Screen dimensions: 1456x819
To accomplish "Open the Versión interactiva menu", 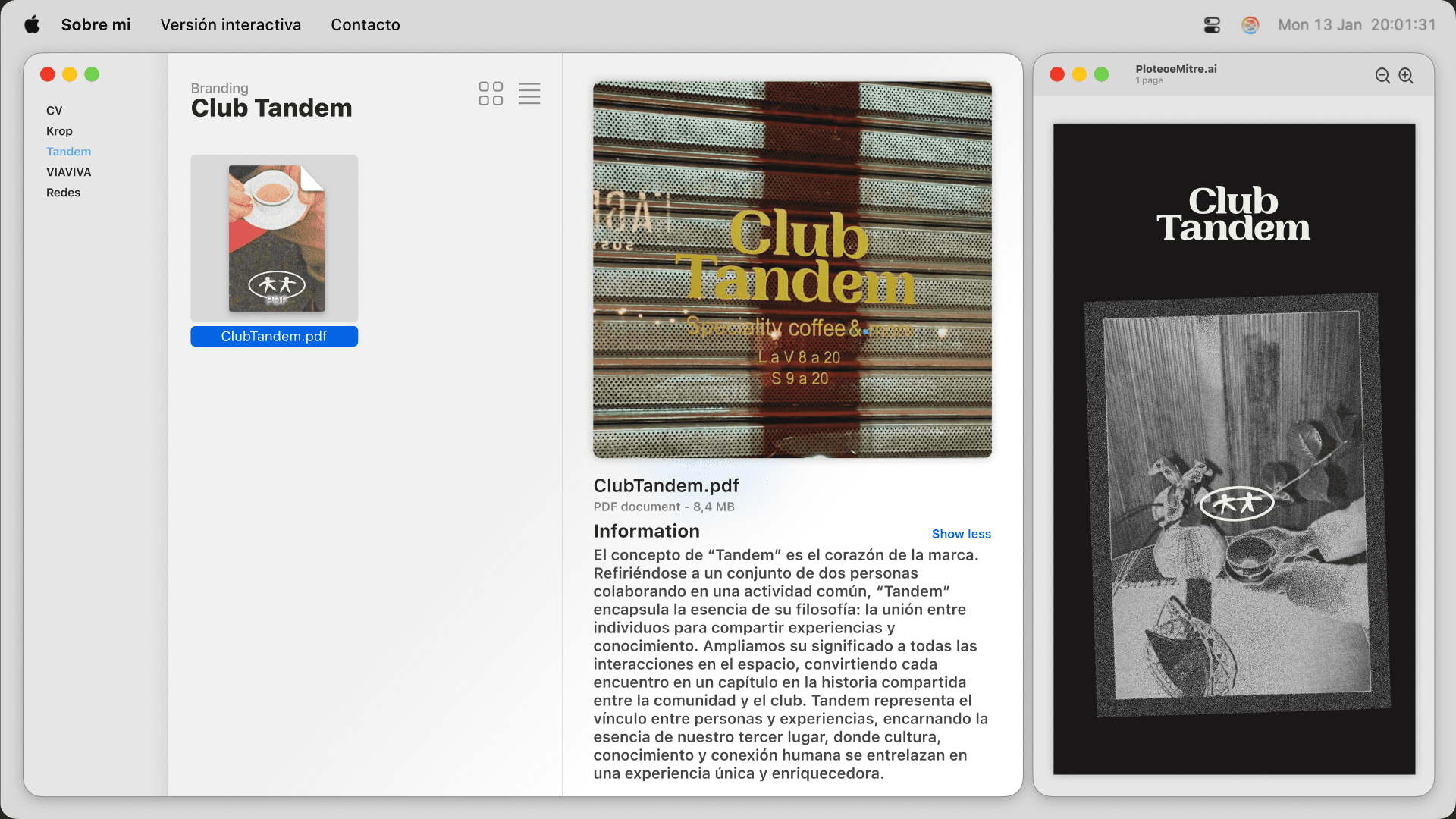I will [x=231, y=25].
